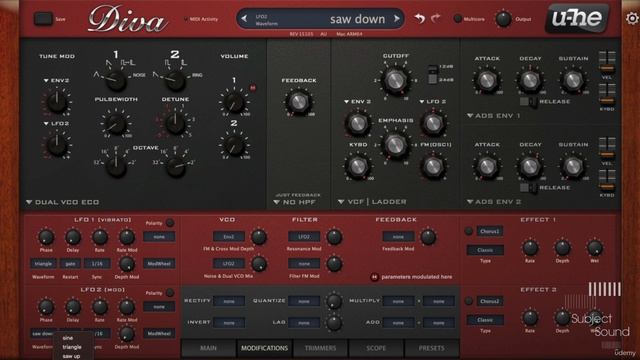
Task: Open Tune Mod LFO2 source dropdown
Action: [56, 123]
